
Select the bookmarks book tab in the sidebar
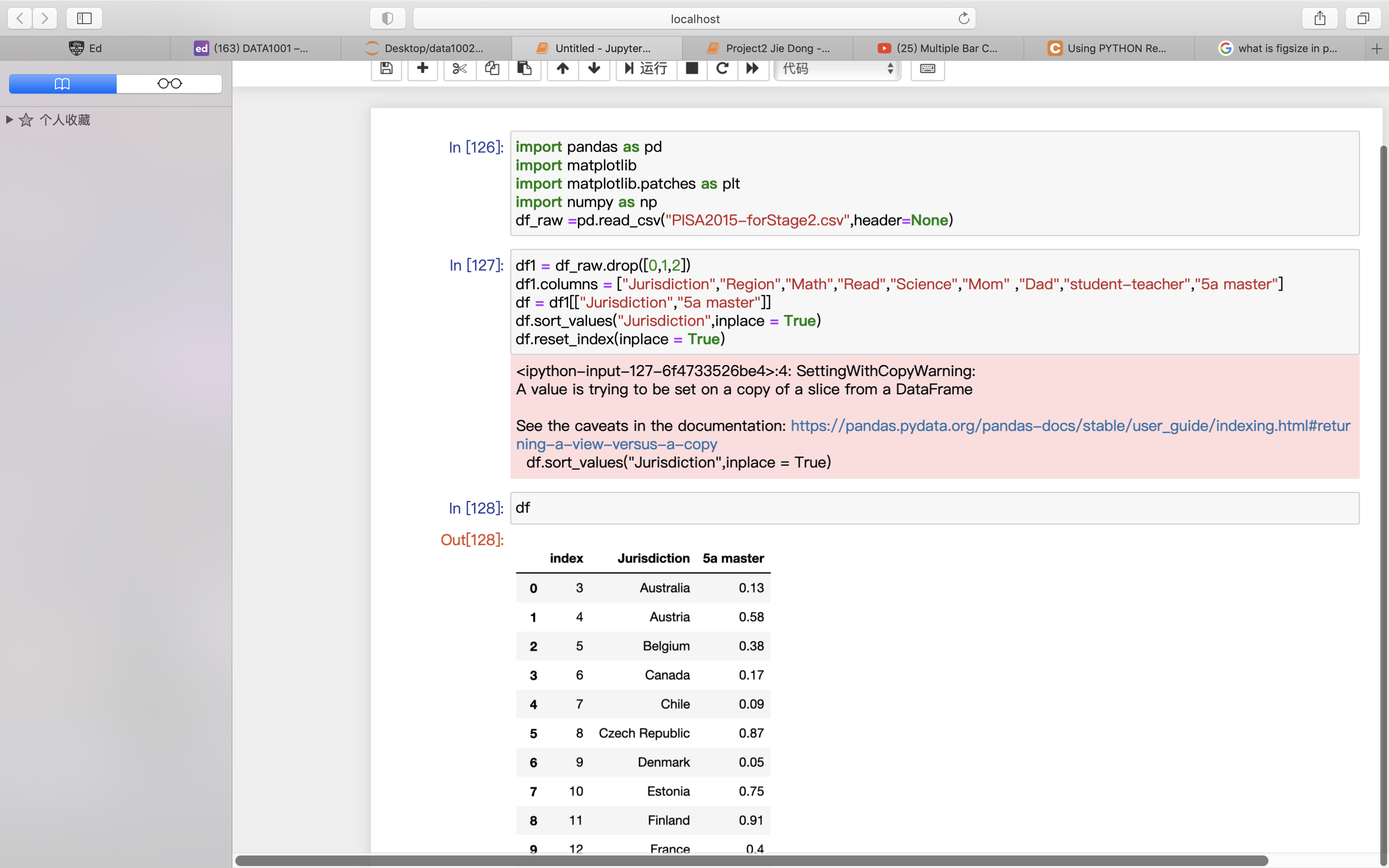pos(63,84)
